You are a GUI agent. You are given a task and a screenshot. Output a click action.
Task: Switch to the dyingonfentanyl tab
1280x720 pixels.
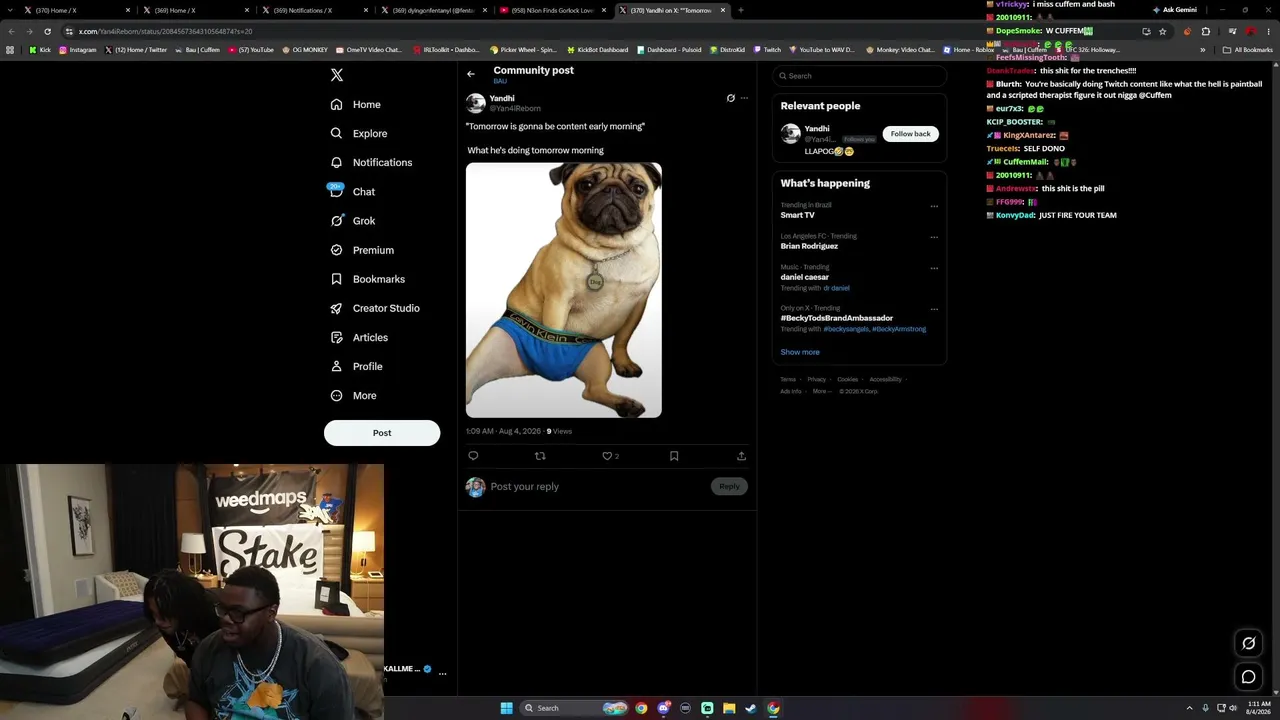click(x=432, y=10)
